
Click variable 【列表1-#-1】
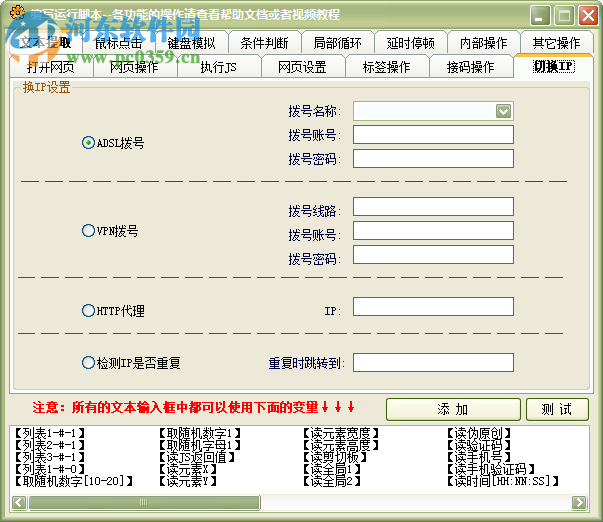[50, 434]
